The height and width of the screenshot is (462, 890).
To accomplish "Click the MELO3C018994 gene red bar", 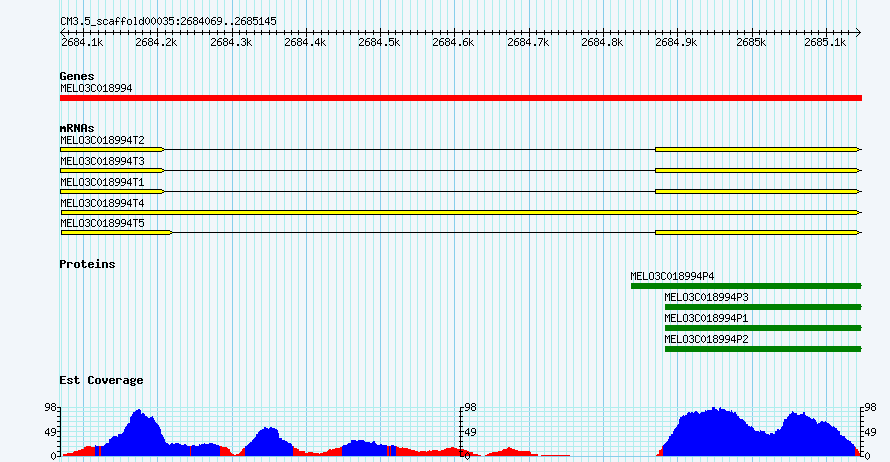I will (x=461, y=98).
